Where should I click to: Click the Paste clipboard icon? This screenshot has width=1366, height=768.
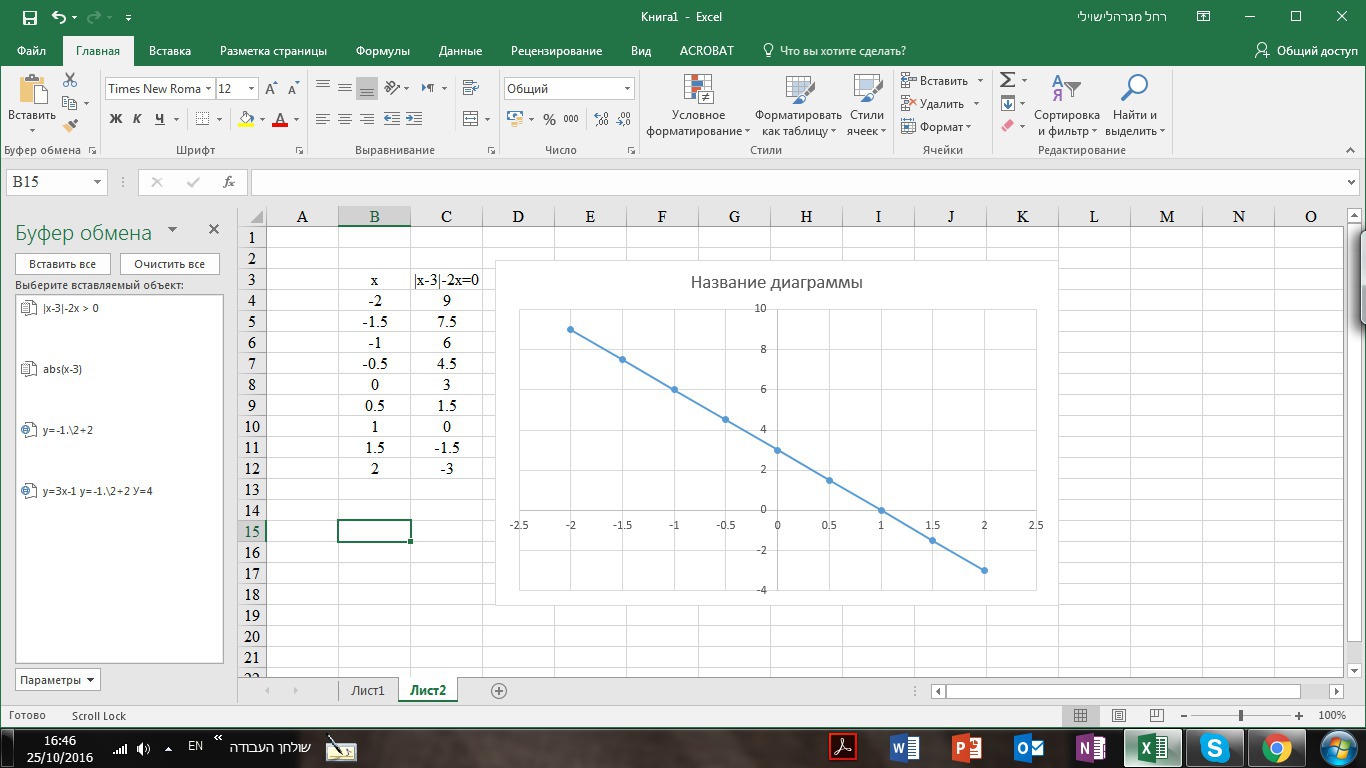(32, 91)
